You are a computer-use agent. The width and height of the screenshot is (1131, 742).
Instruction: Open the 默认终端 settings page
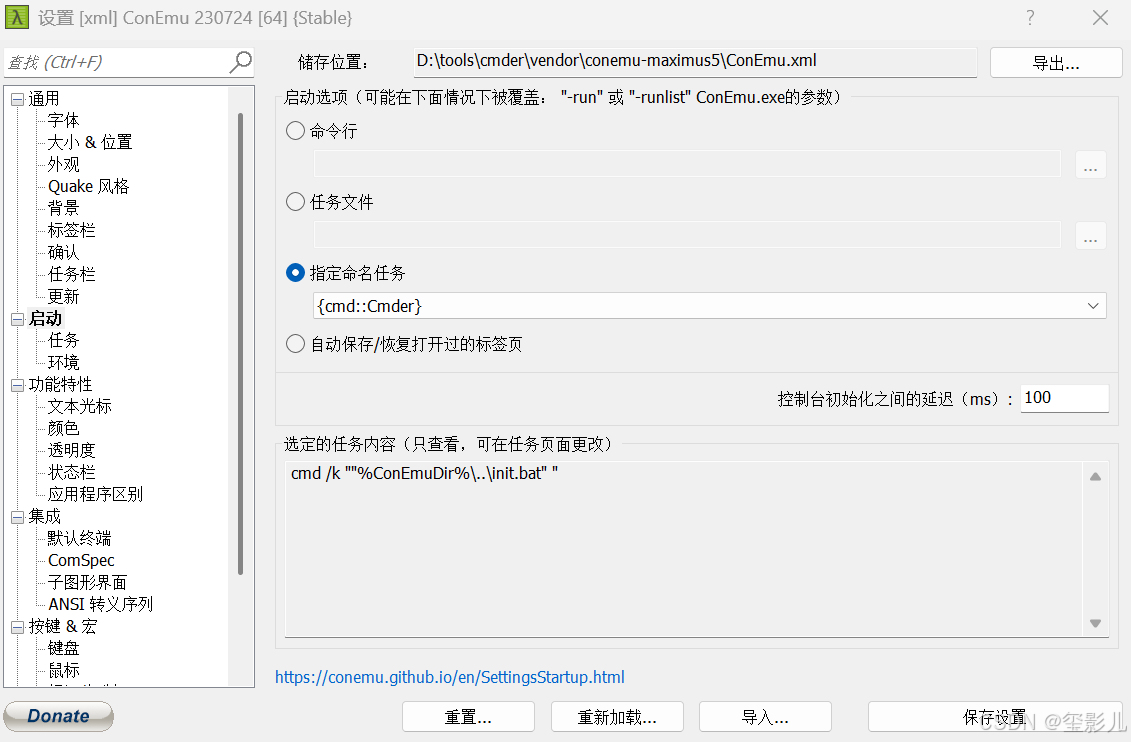tap(79, 538)
